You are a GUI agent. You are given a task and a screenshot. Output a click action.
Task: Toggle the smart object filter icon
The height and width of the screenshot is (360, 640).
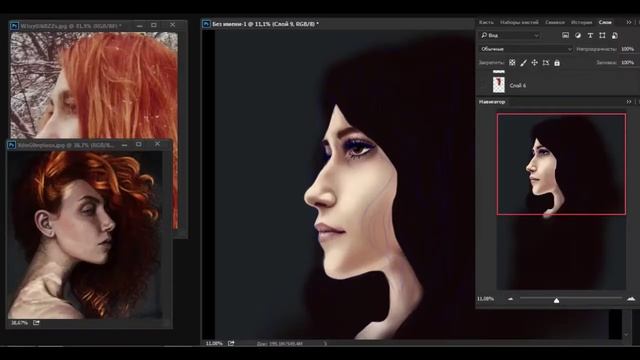[615, 36]
